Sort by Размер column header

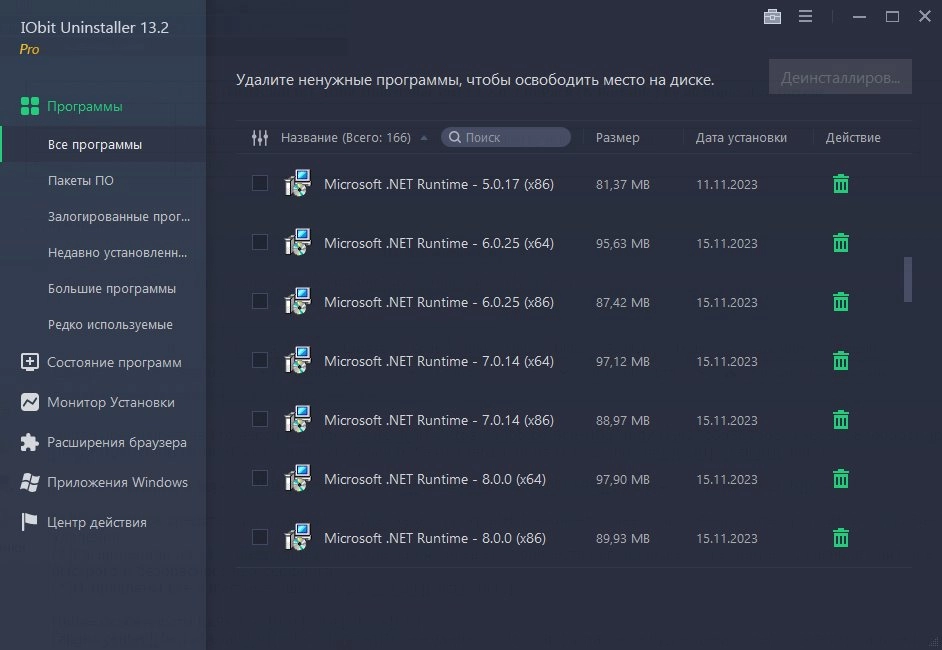[x=617, y=138]
